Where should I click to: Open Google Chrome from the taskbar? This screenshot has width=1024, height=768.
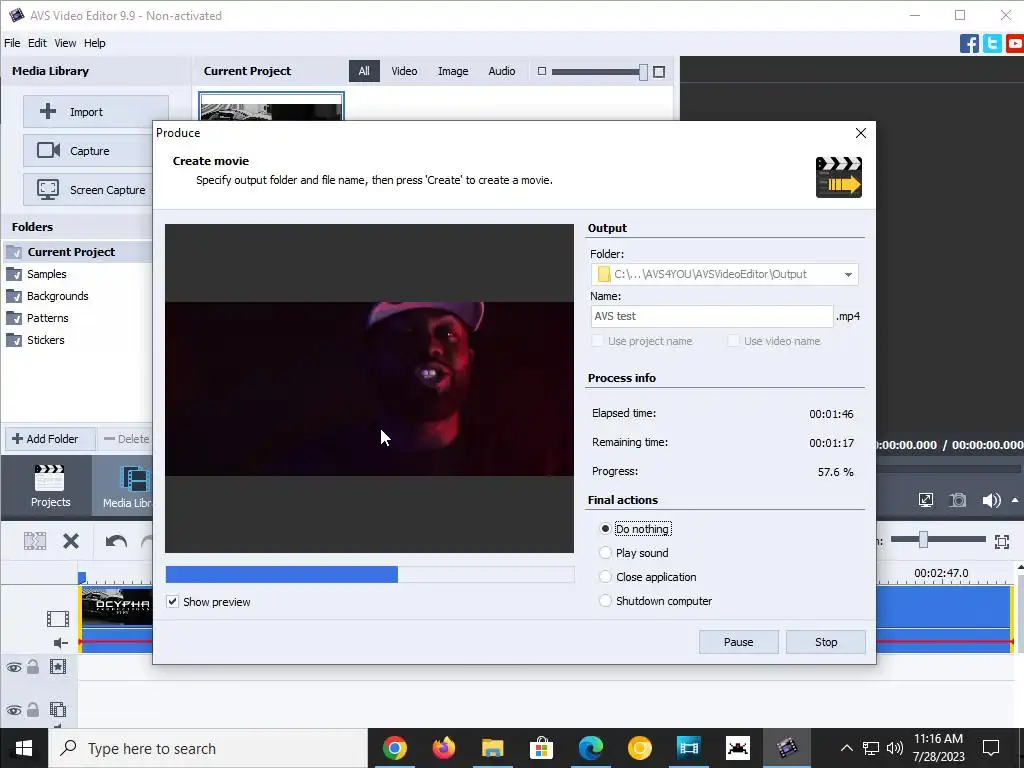pos(394,748)
